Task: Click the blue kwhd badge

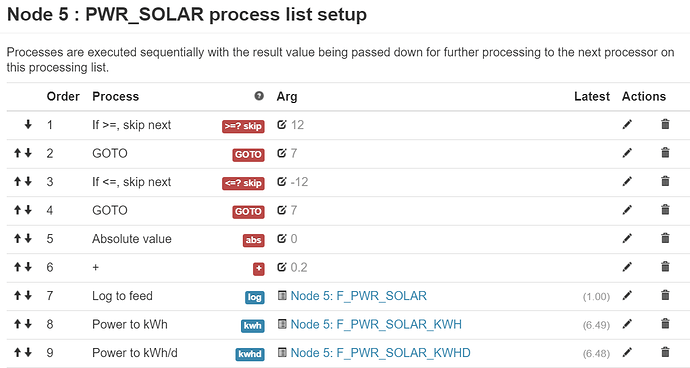Action: click(250, 354)
